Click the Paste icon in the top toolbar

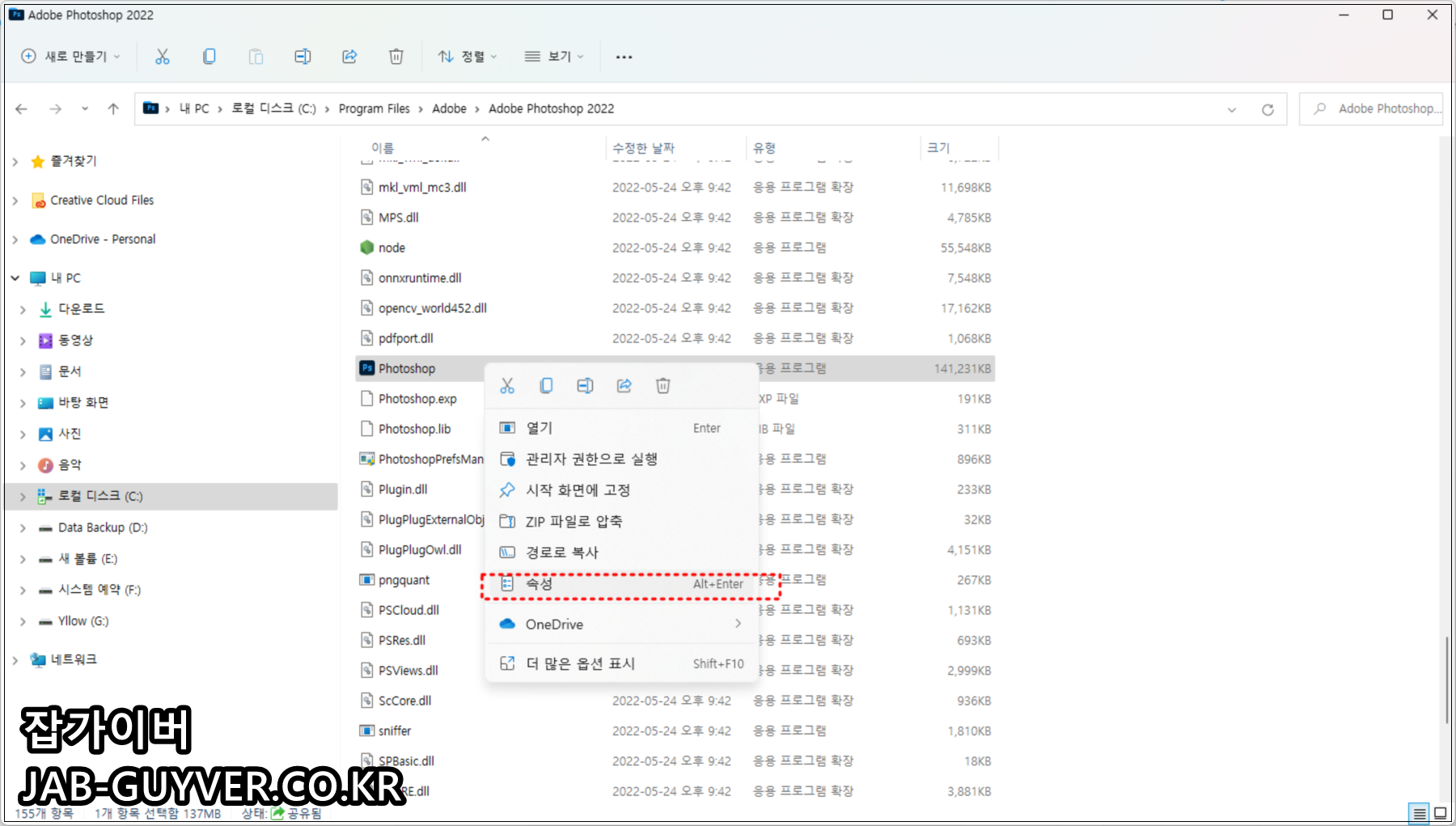256,57
